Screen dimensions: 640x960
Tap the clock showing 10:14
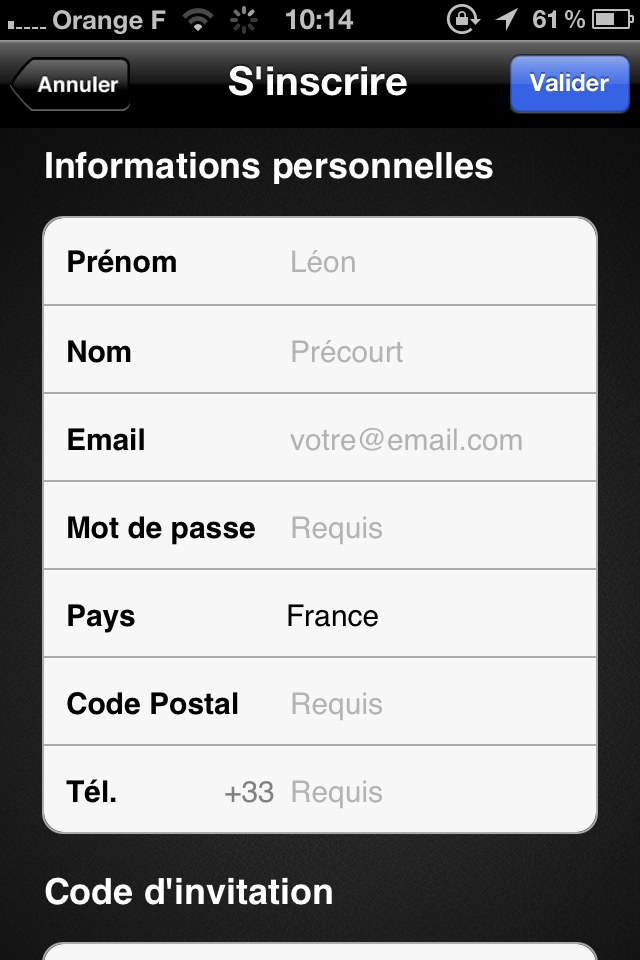click(x=319, y=19)
